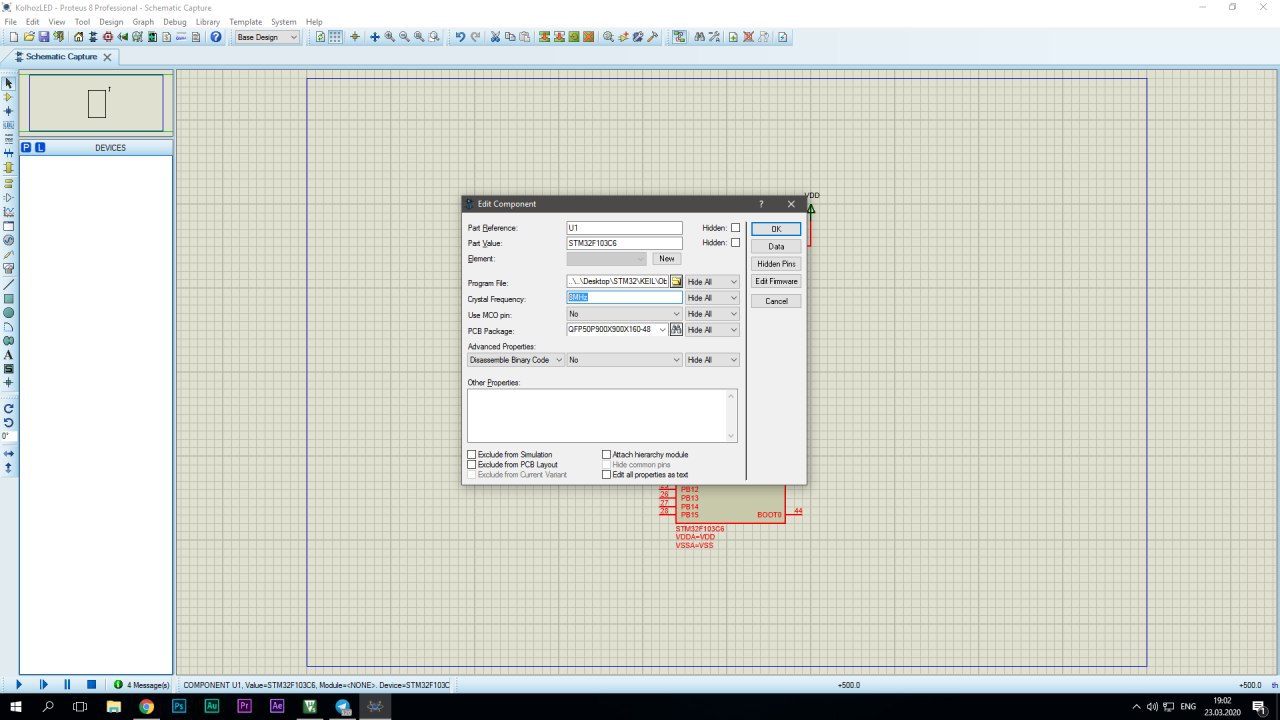
Task: Browse for program file with folder icon
Action: tap(676, 282)
